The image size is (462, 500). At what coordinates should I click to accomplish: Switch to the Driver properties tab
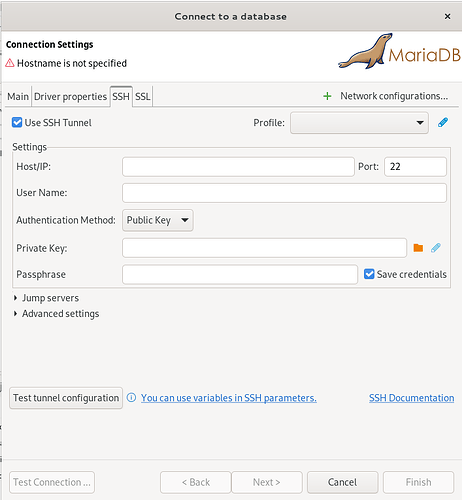click(x=70, y=97)
